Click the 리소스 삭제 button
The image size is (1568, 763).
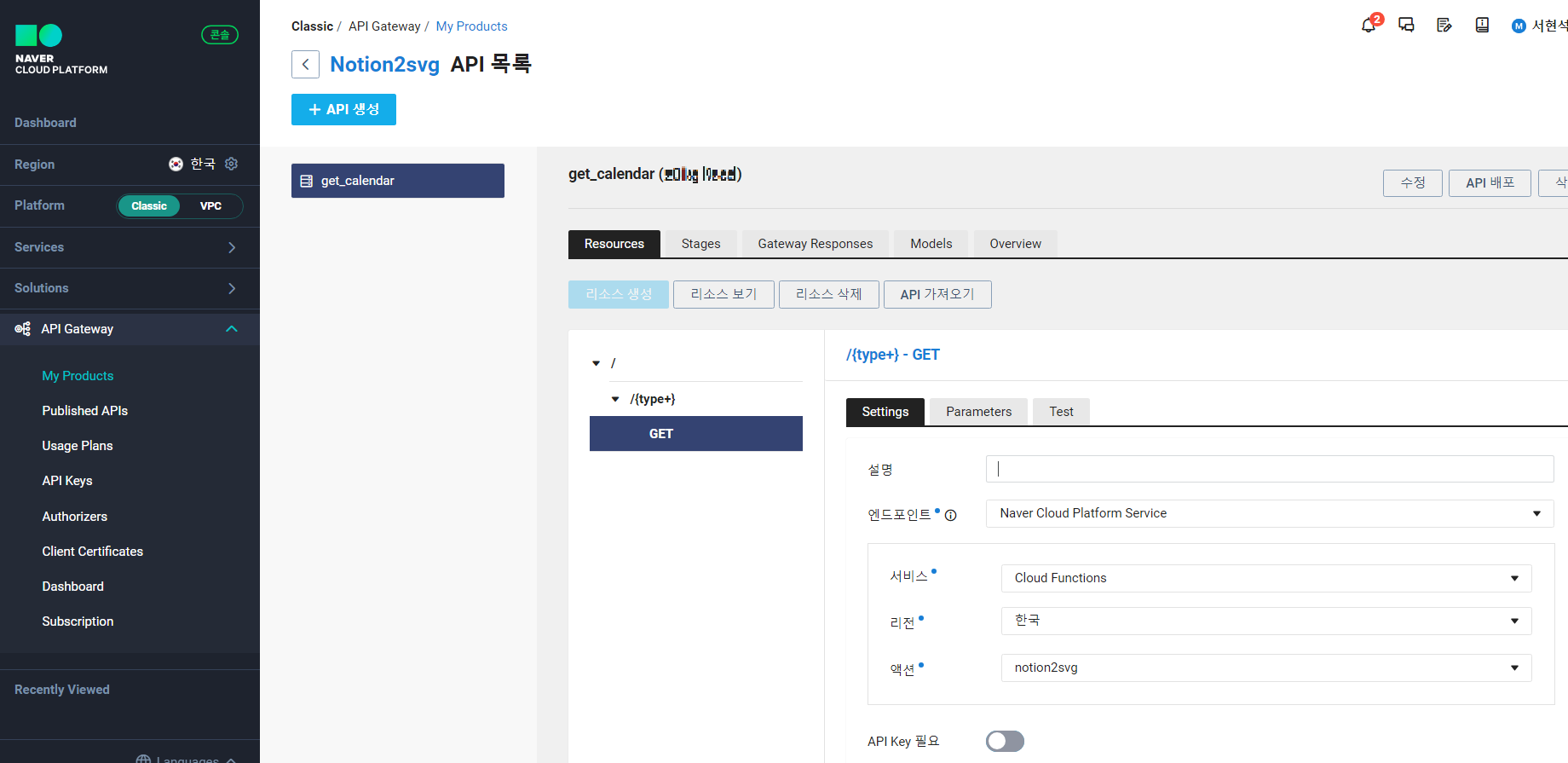pyautogui.click(x=829, y=294)
